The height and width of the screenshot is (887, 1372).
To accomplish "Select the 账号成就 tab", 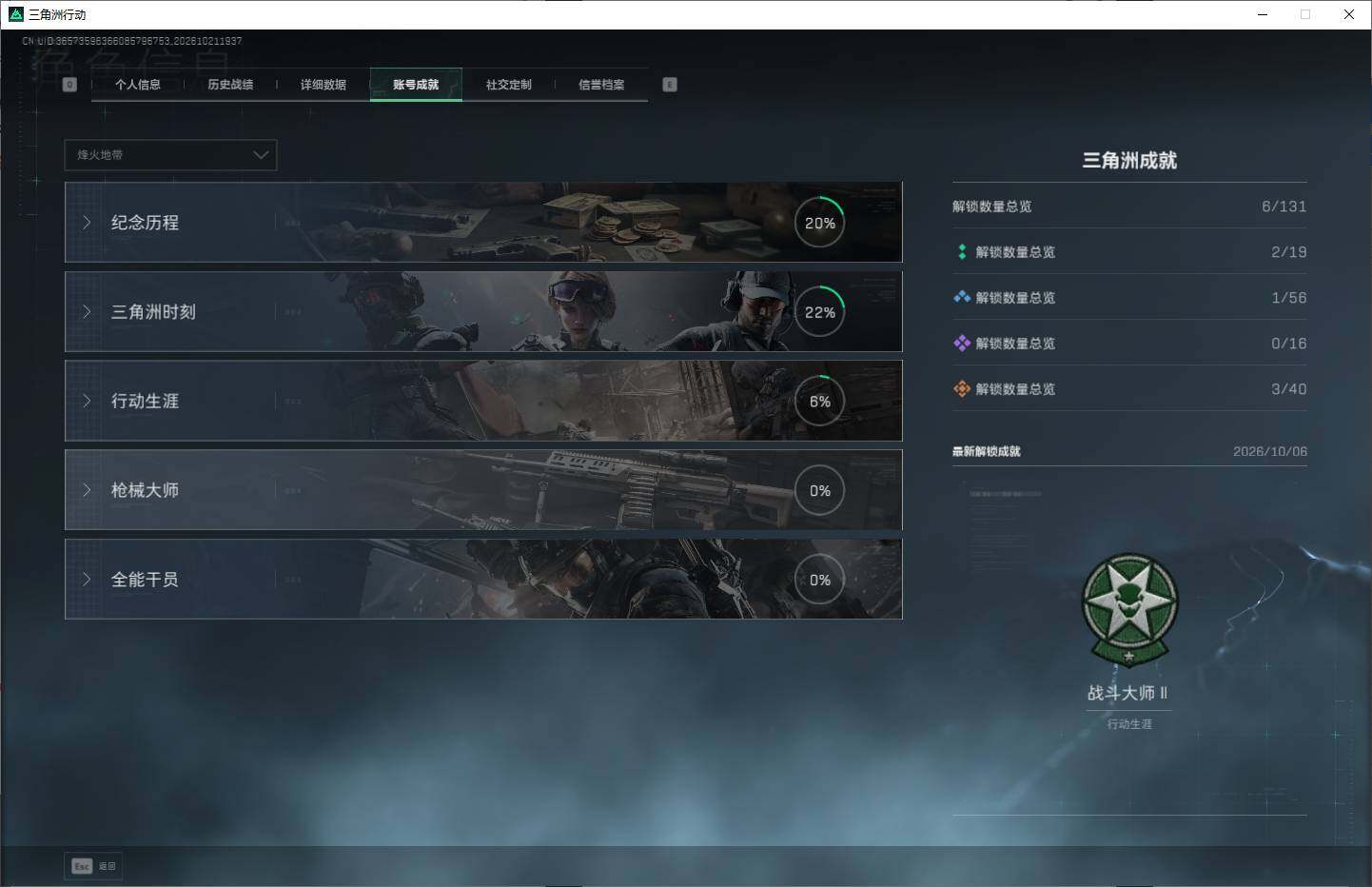I will (x=416, y=85).
